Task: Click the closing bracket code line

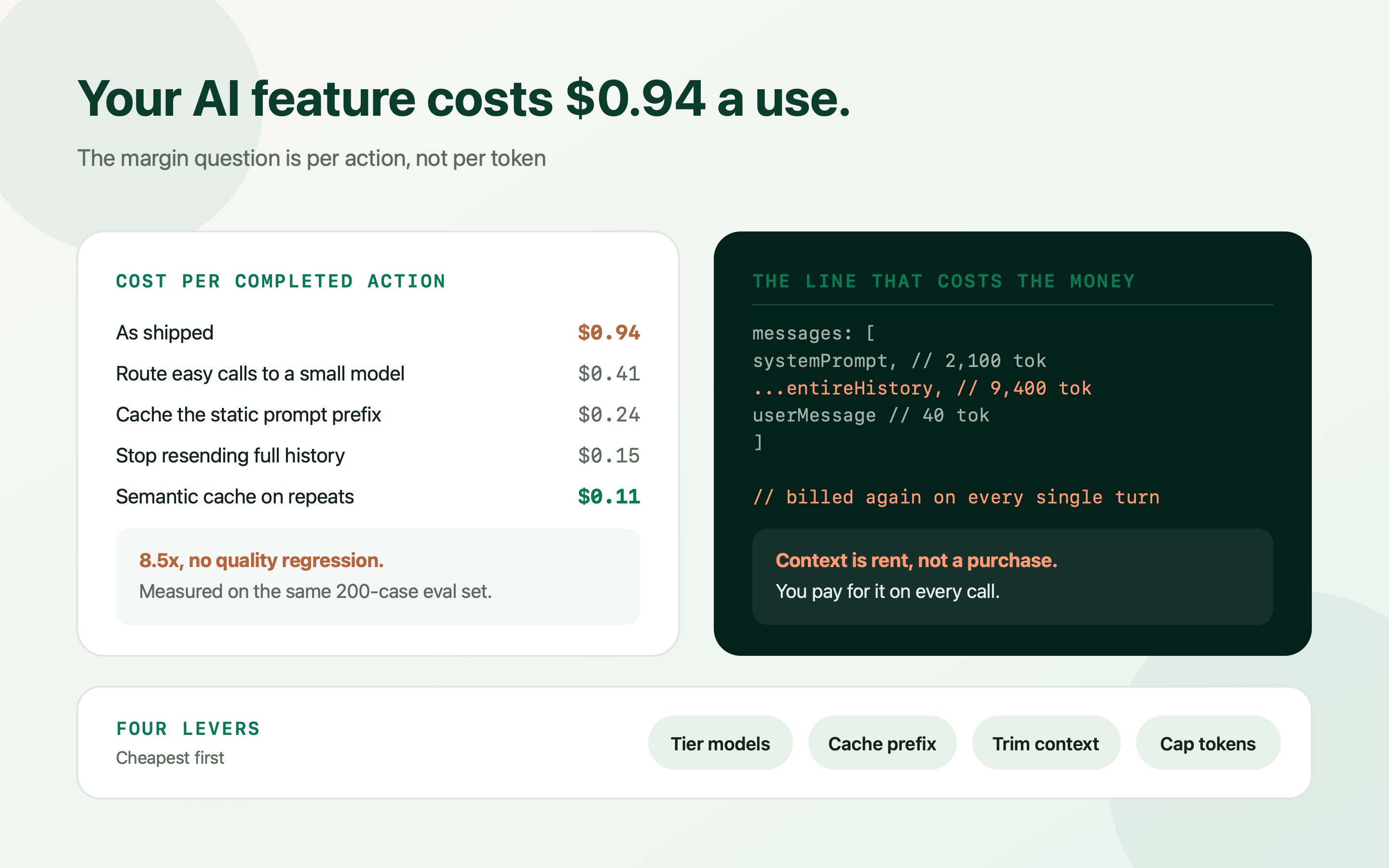Action: 758,443
